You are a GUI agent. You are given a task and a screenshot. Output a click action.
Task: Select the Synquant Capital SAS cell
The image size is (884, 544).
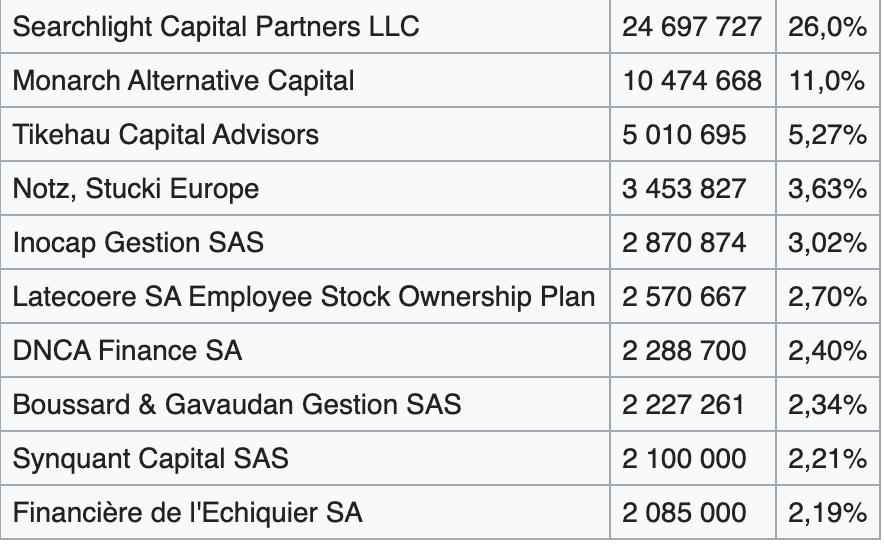coord(305,458)
